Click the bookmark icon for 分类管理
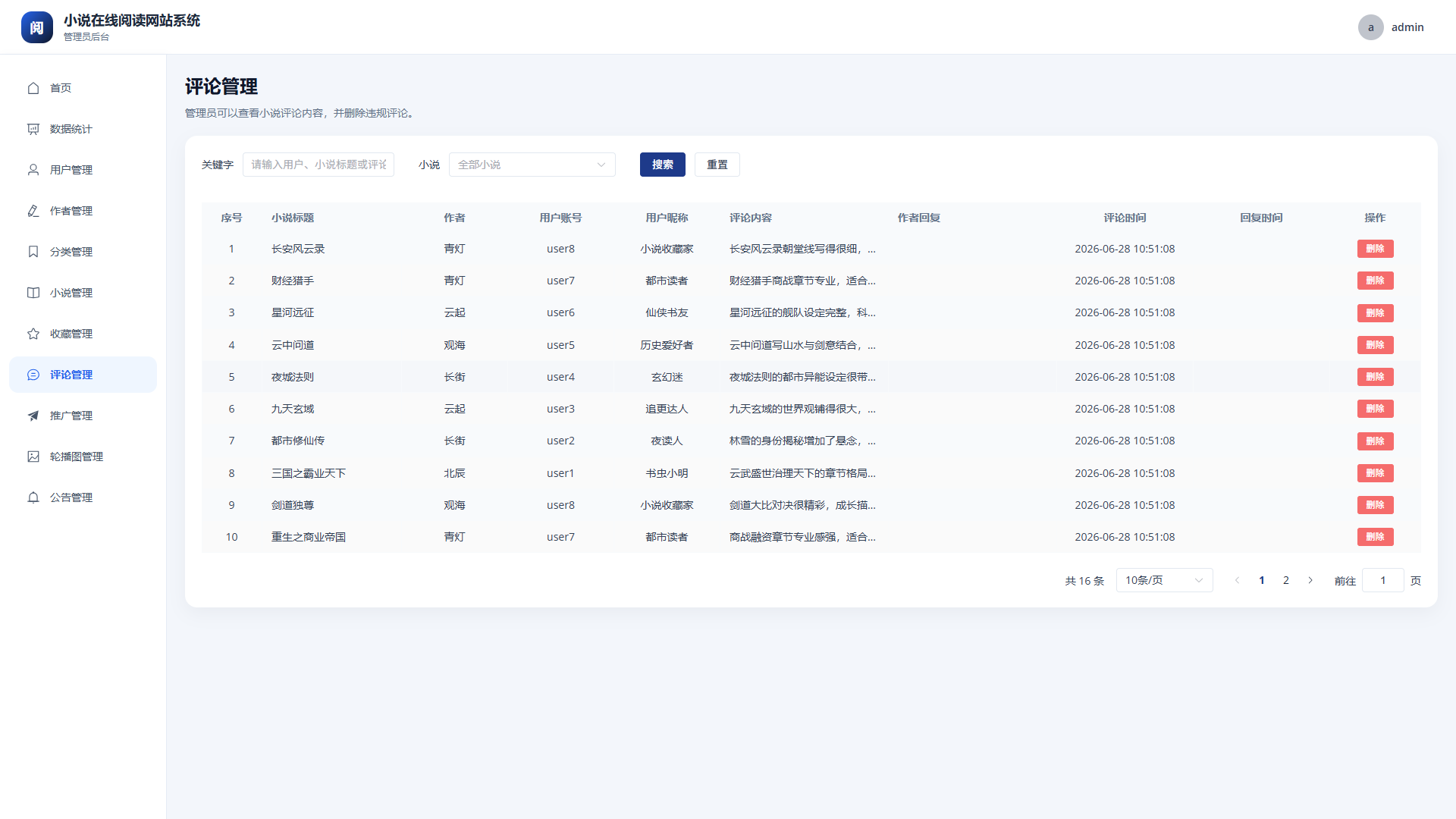Image resolution: width=1456 pixels, height=819 pixels. [33, 252]
